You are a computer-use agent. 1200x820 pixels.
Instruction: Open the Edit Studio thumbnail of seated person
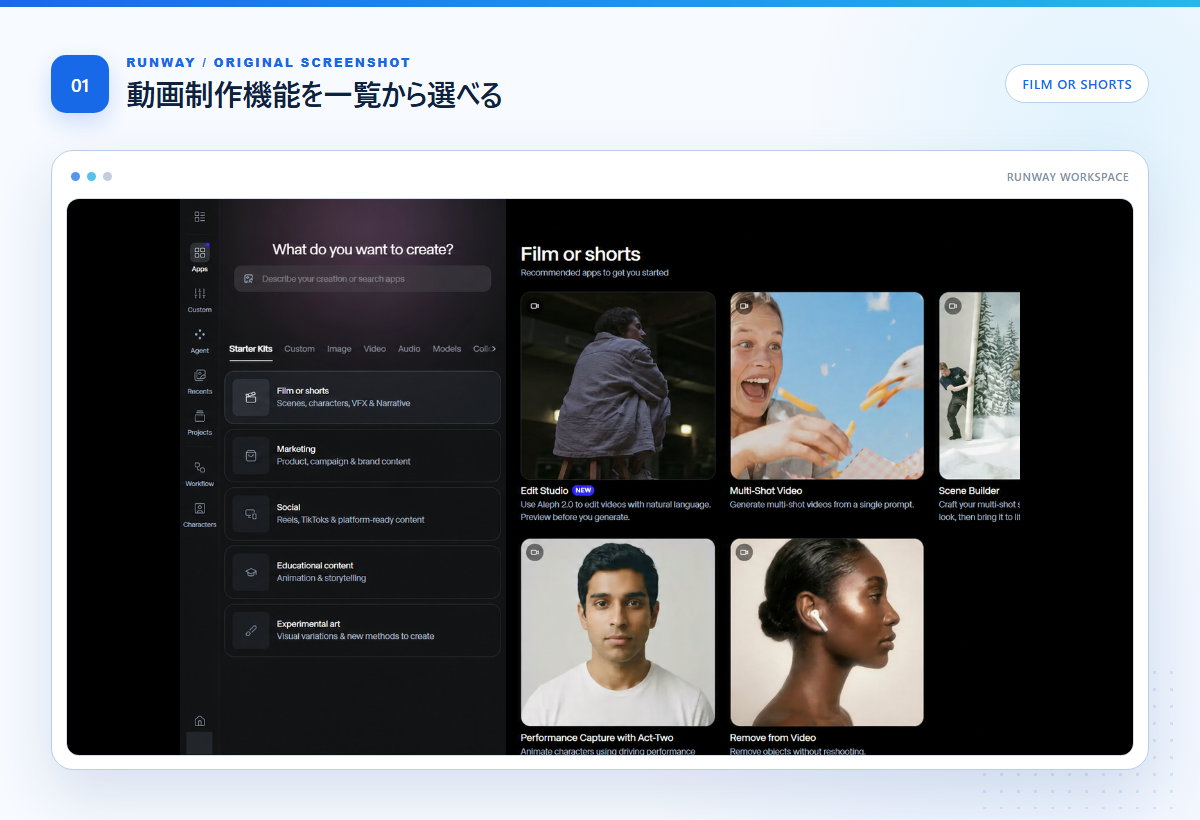point(618,385)
